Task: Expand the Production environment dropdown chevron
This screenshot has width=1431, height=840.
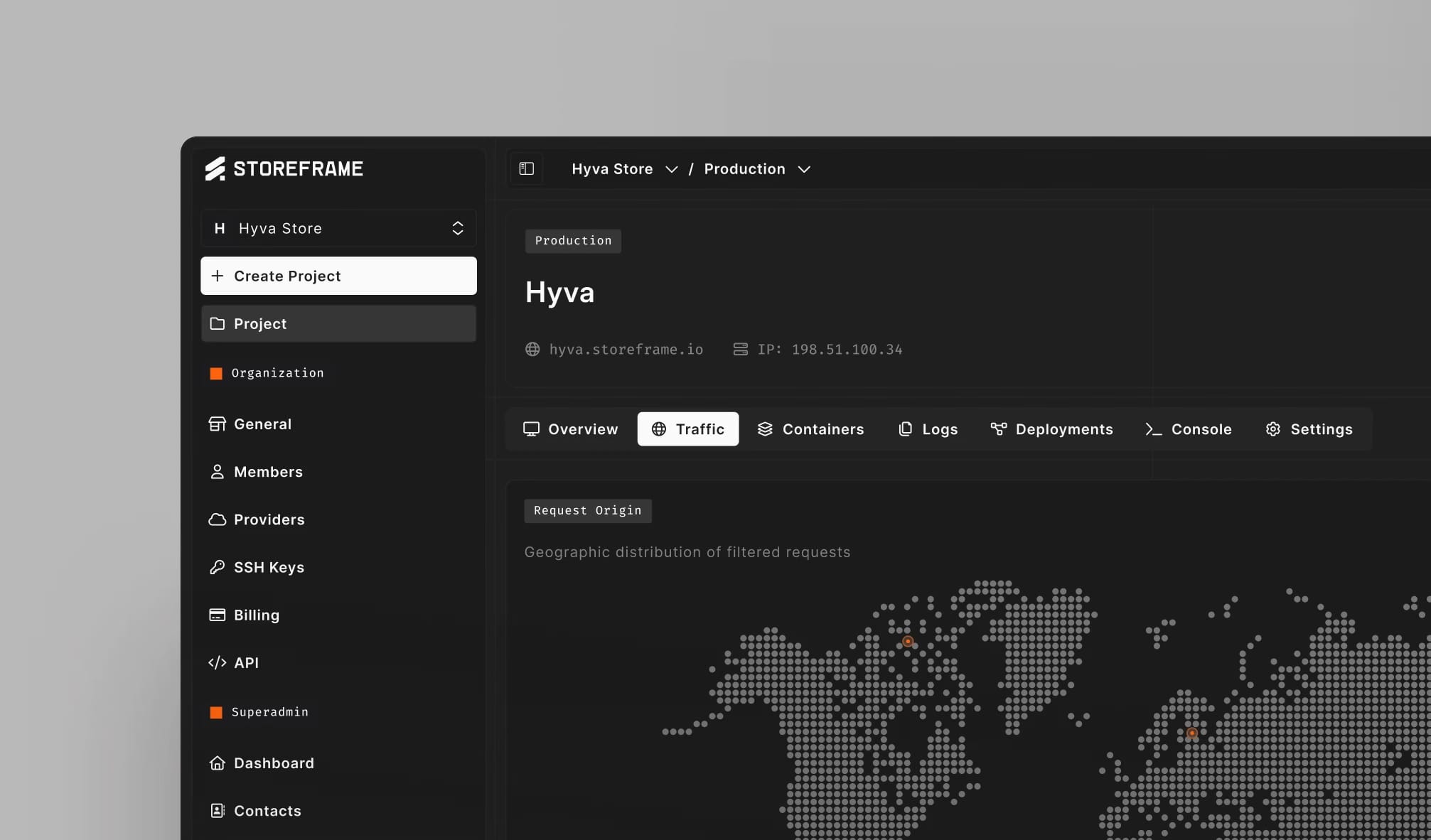Action: 804,169
